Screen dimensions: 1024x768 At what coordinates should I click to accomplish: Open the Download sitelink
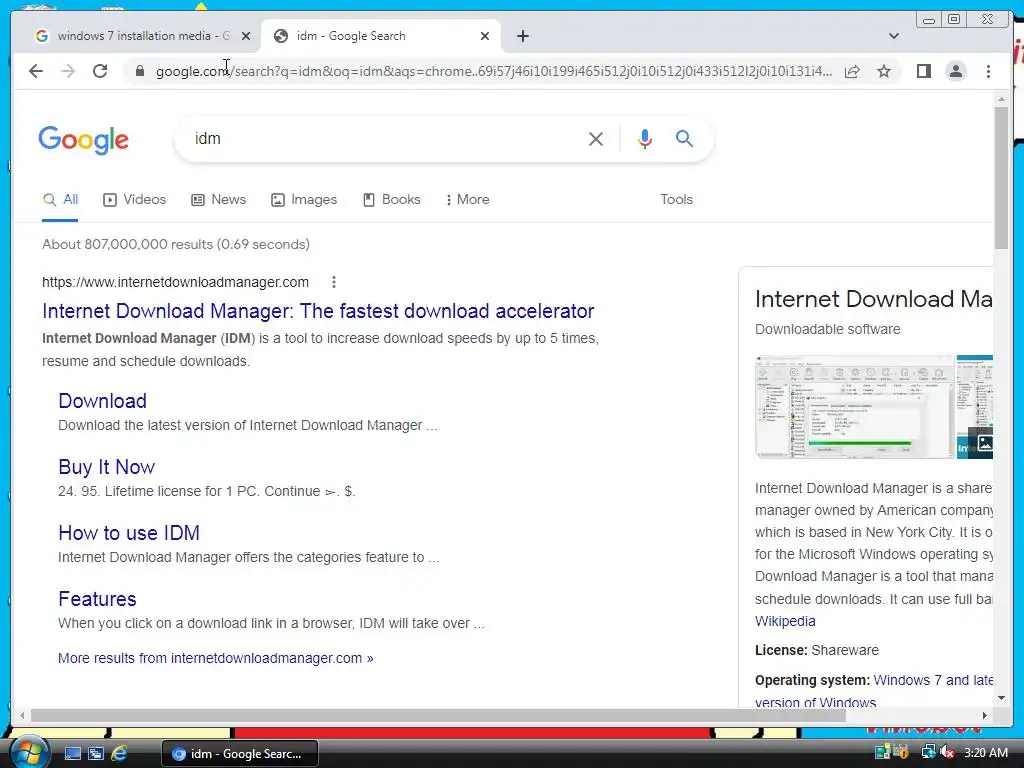[103, 401]
